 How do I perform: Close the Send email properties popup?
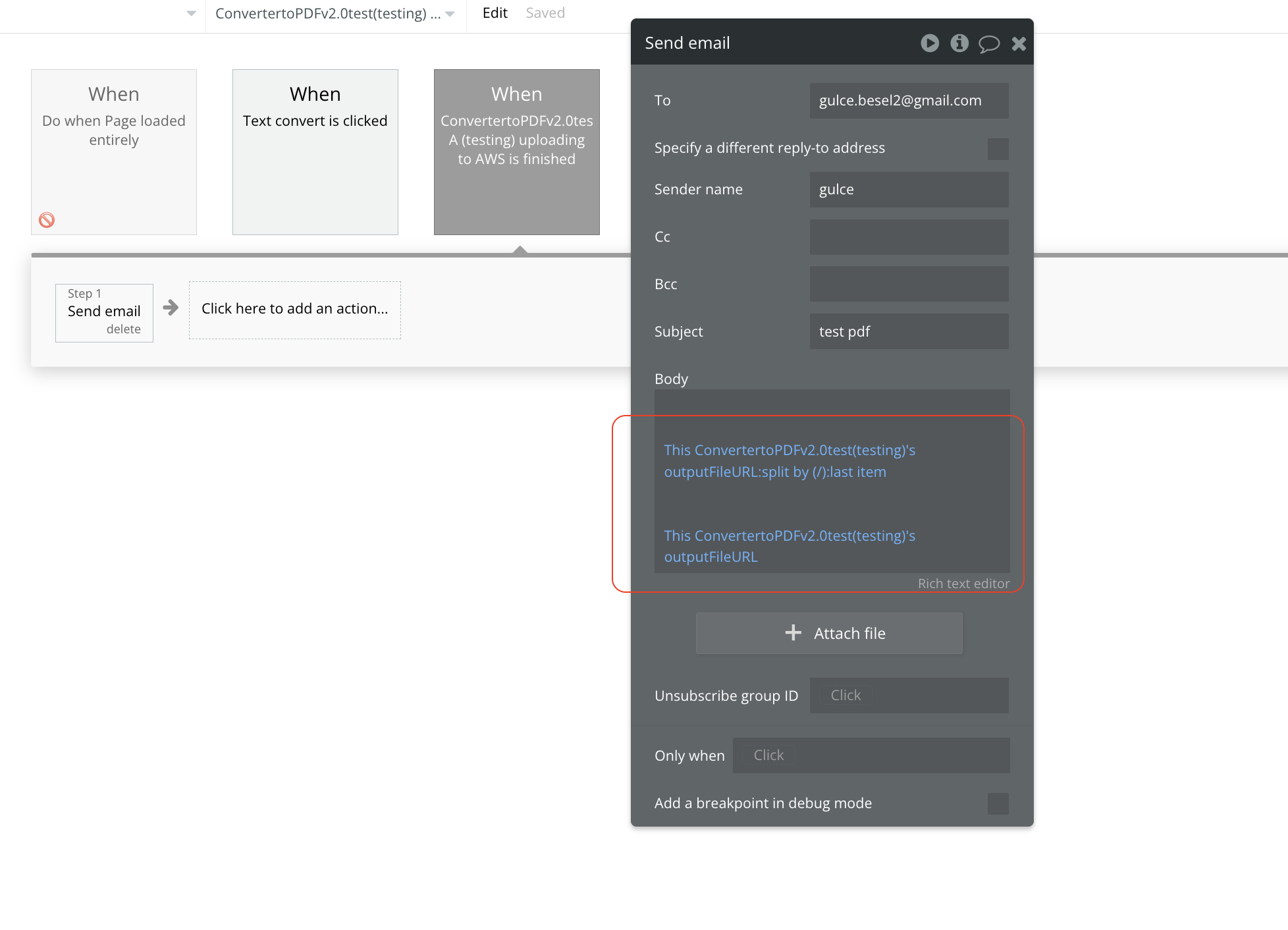(1019, 43)
